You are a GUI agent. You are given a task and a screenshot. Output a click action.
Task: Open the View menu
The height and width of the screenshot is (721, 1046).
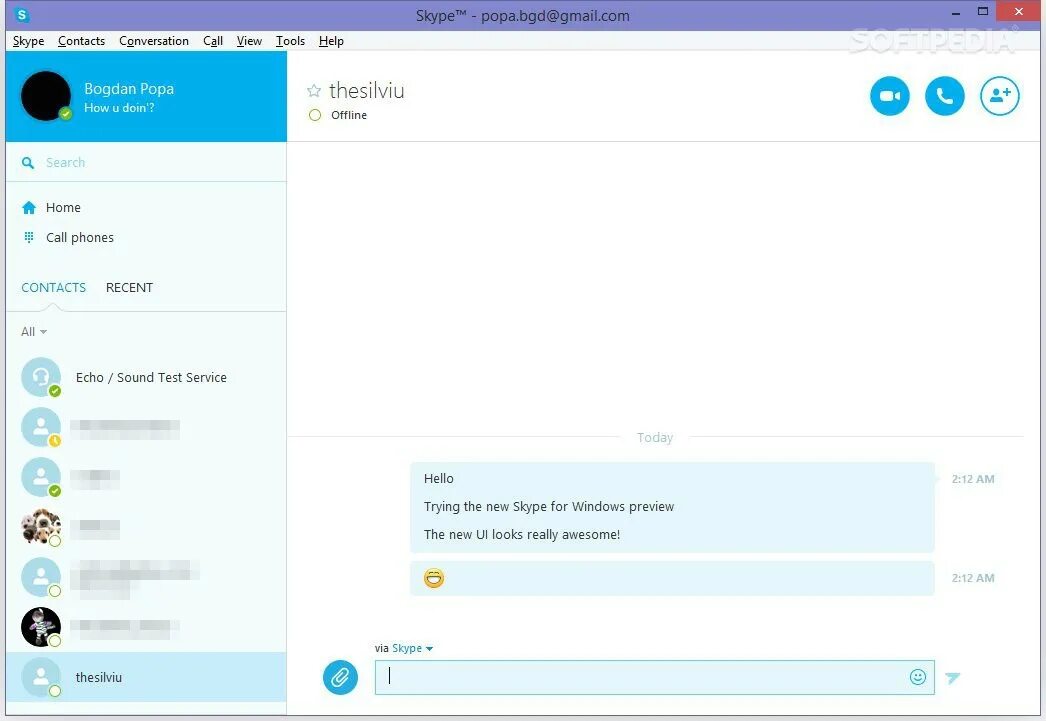tap(249, 41)
